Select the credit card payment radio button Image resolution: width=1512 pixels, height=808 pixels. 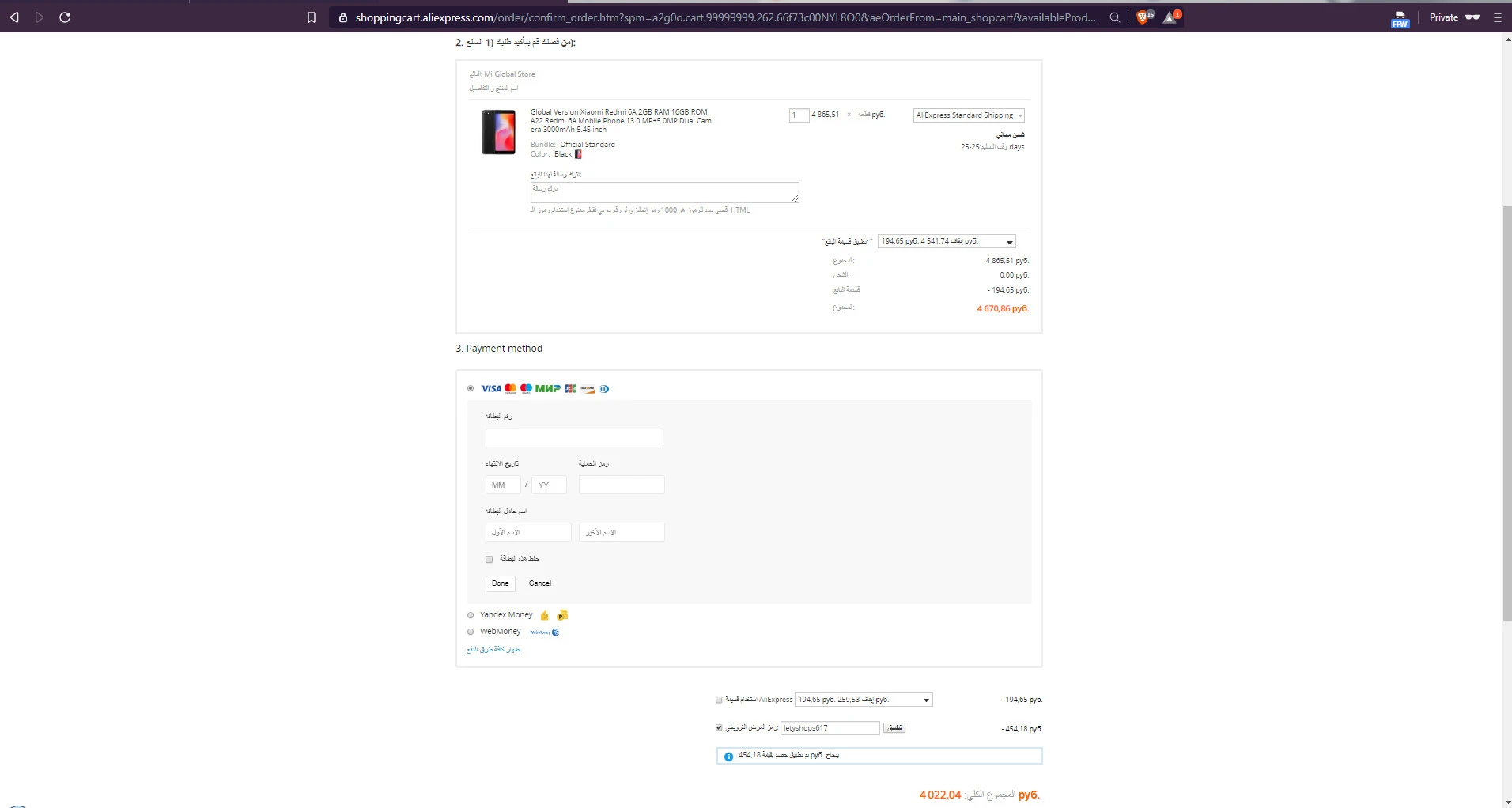click(x=471, y=388)
